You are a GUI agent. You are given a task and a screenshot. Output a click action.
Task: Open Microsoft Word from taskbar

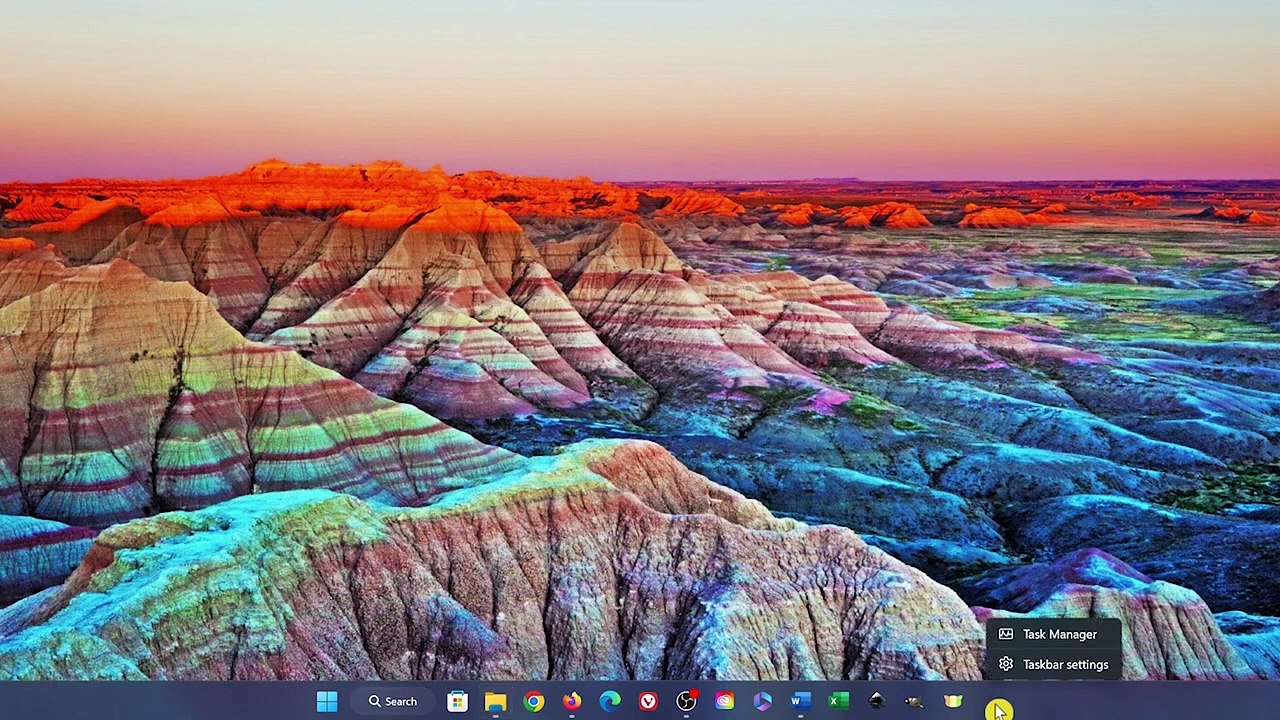tap(800, 702)
